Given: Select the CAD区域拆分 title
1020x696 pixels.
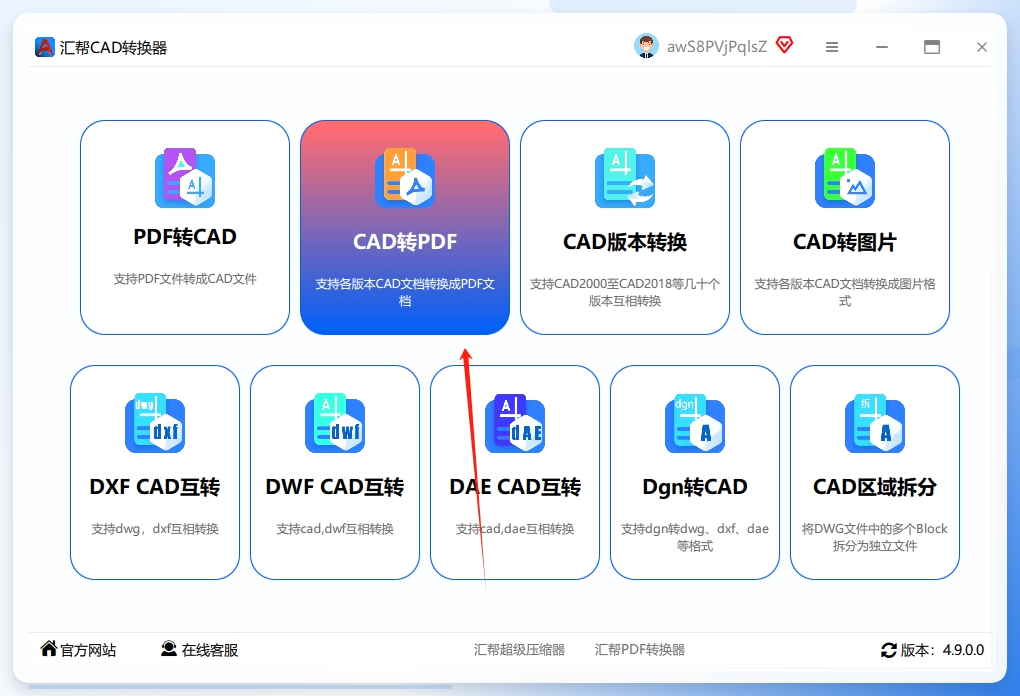Looking at the screenshot, I should click(875, 487).
